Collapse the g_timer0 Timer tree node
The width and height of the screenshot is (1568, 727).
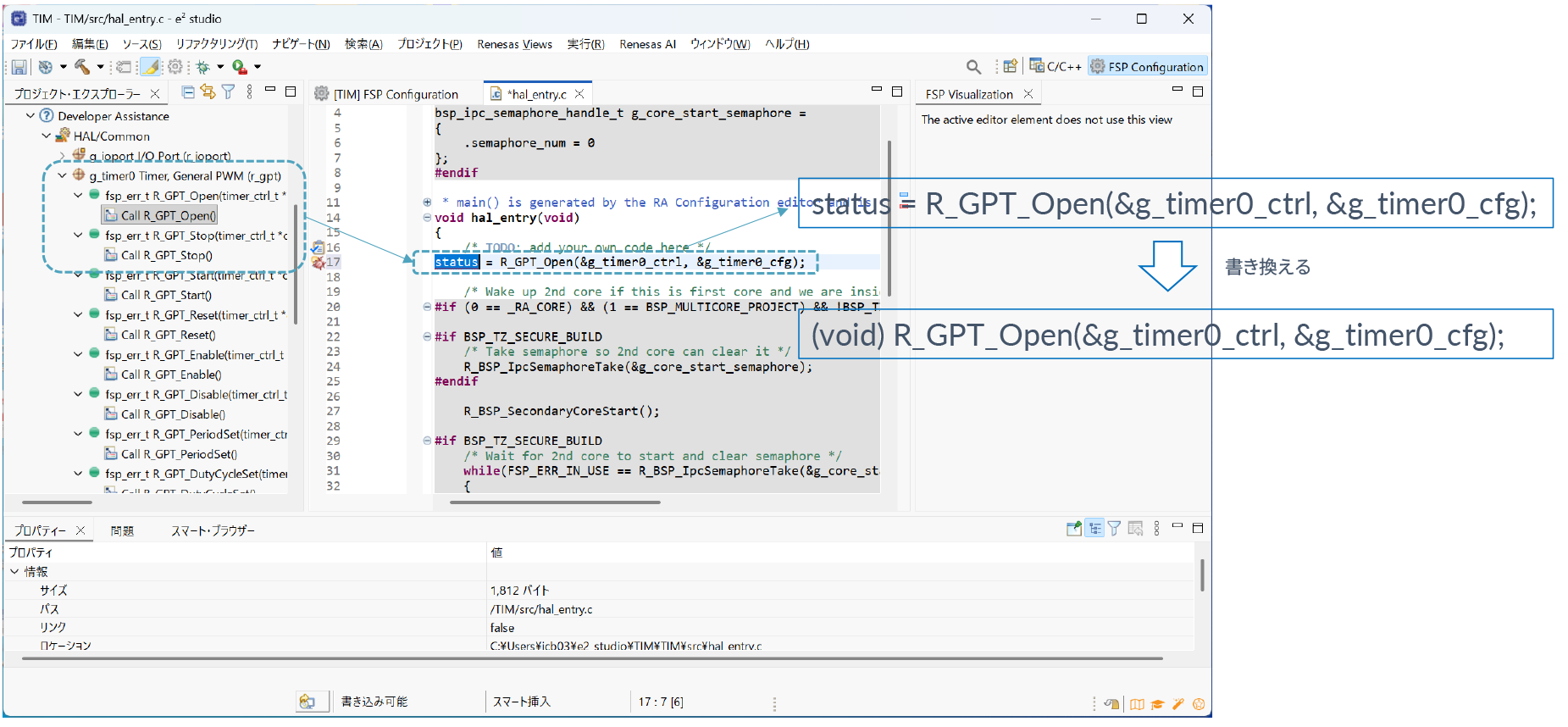coord(62,176)
